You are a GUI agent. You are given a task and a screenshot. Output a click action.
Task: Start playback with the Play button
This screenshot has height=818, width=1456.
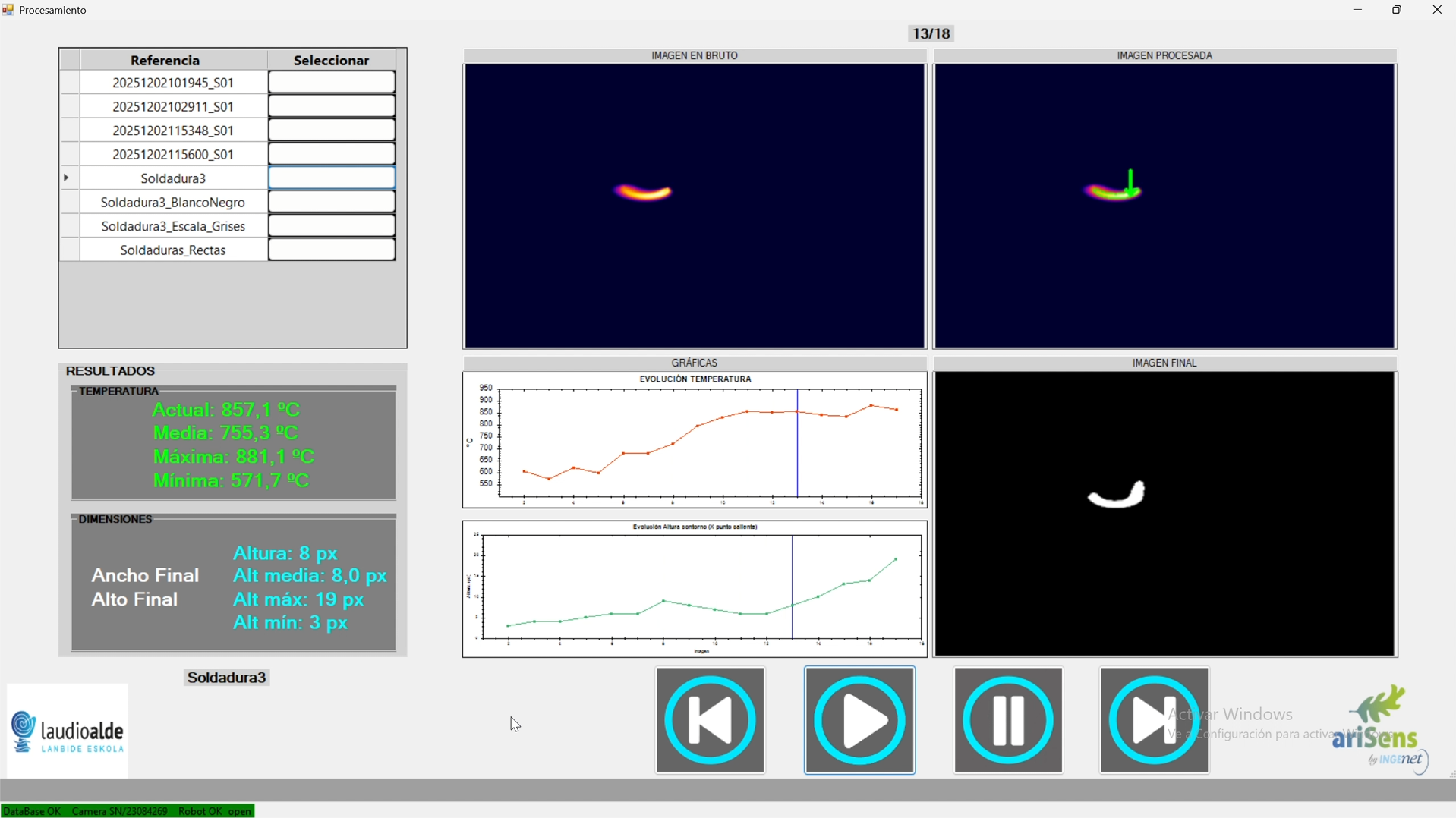click(x=859, y=720)
